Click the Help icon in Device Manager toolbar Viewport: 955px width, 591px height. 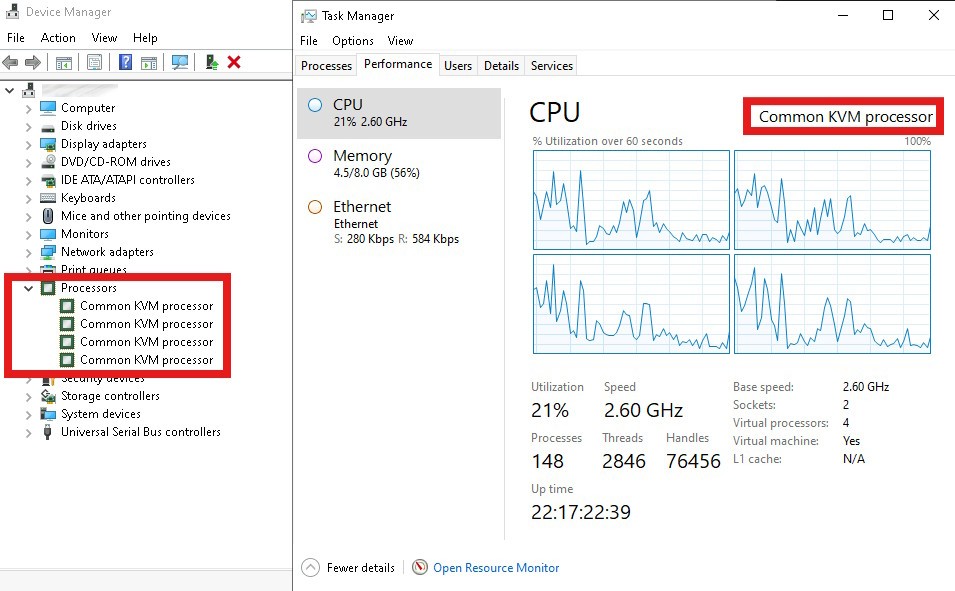tap(126, 62)
